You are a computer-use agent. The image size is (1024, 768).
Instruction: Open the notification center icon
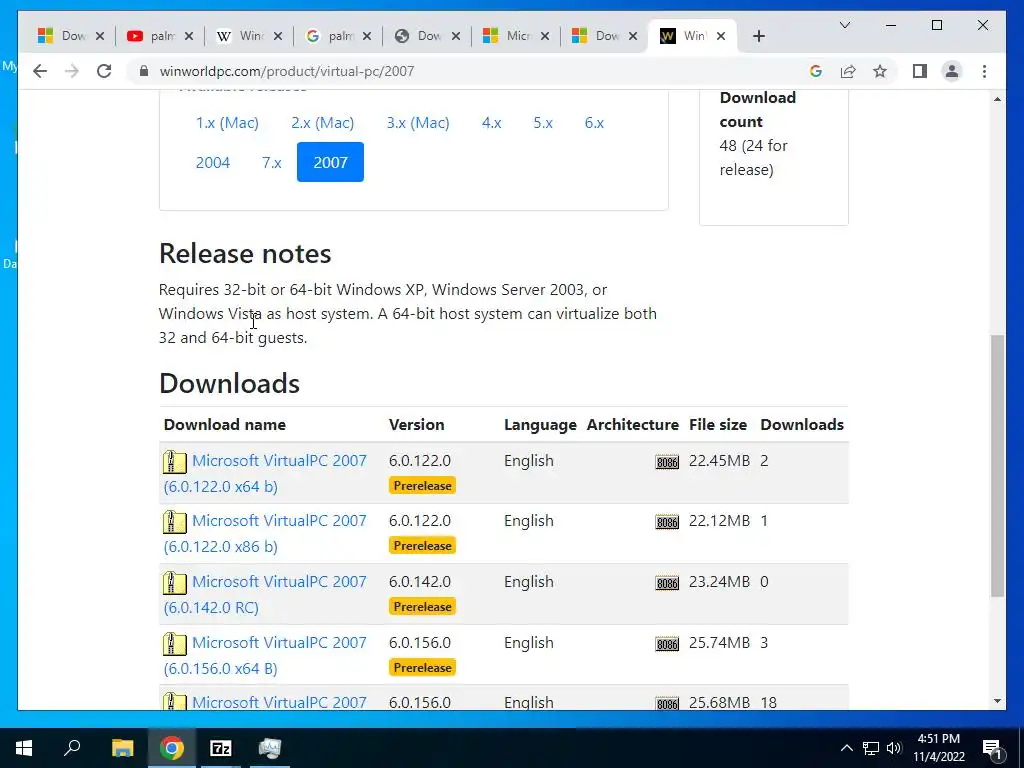993,748
